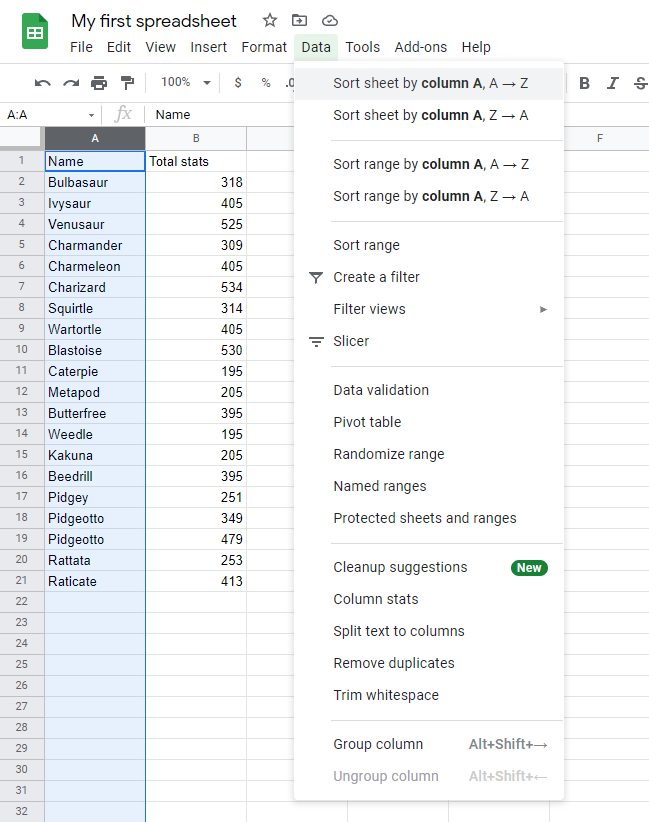Click the redo arrow in toolbar
The width and height of the screenshot is (649, 822).
71,83
